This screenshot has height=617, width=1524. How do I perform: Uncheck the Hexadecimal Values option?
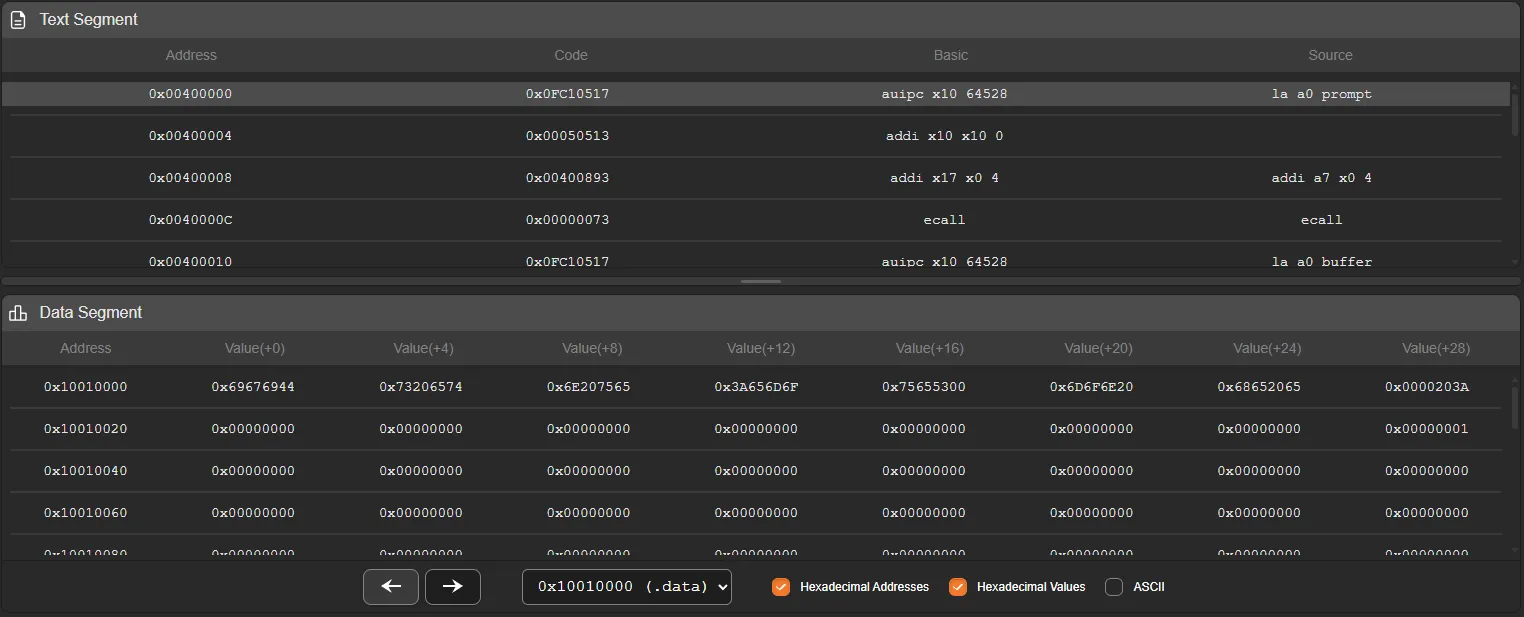click(x=958, y=587)
